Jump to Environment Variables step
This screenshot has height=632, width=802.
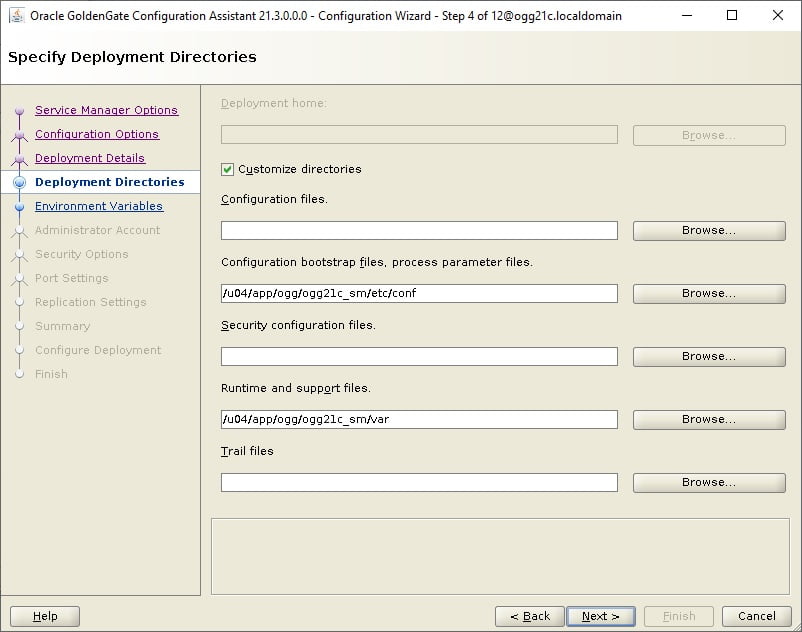(99, 206)
